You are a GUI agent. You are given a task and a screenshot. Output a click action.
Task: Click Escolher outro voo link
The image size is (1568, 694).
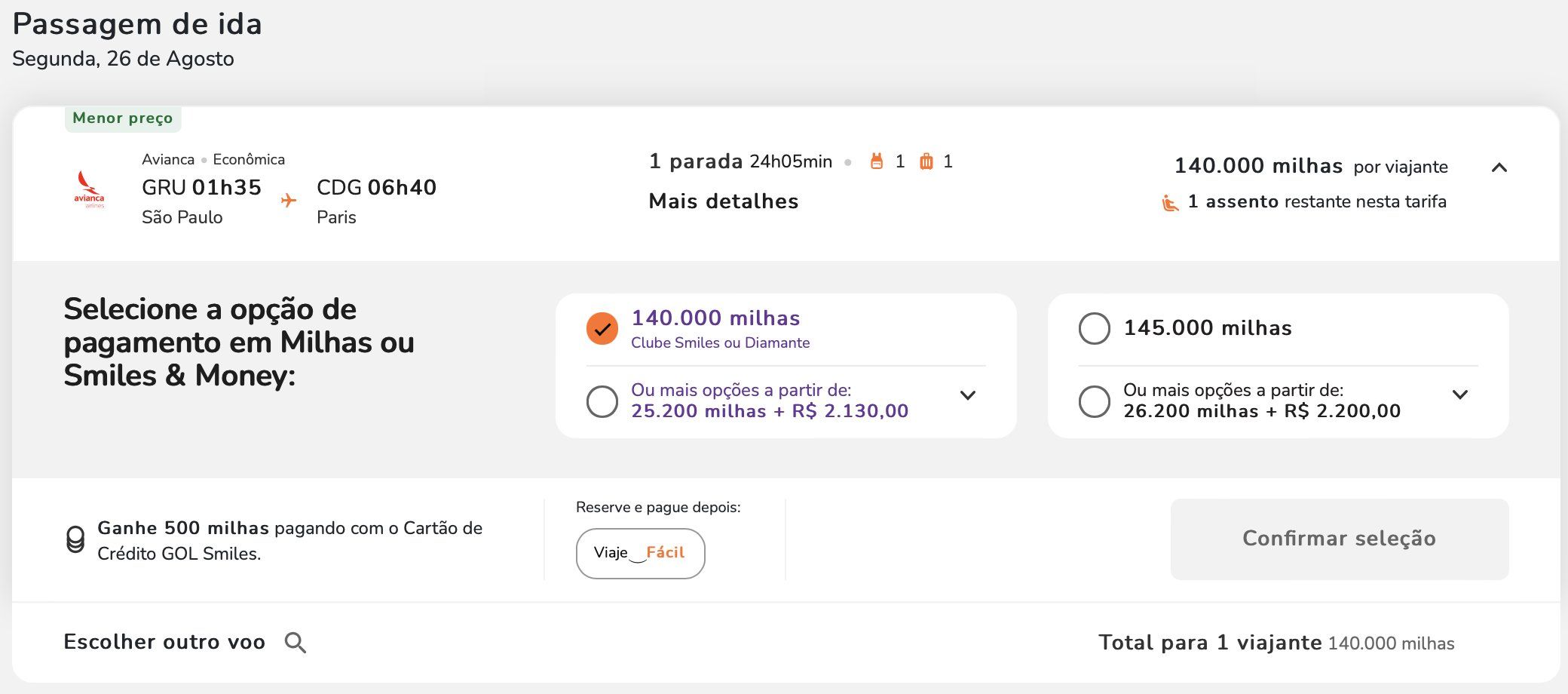[x=164, y=642]
